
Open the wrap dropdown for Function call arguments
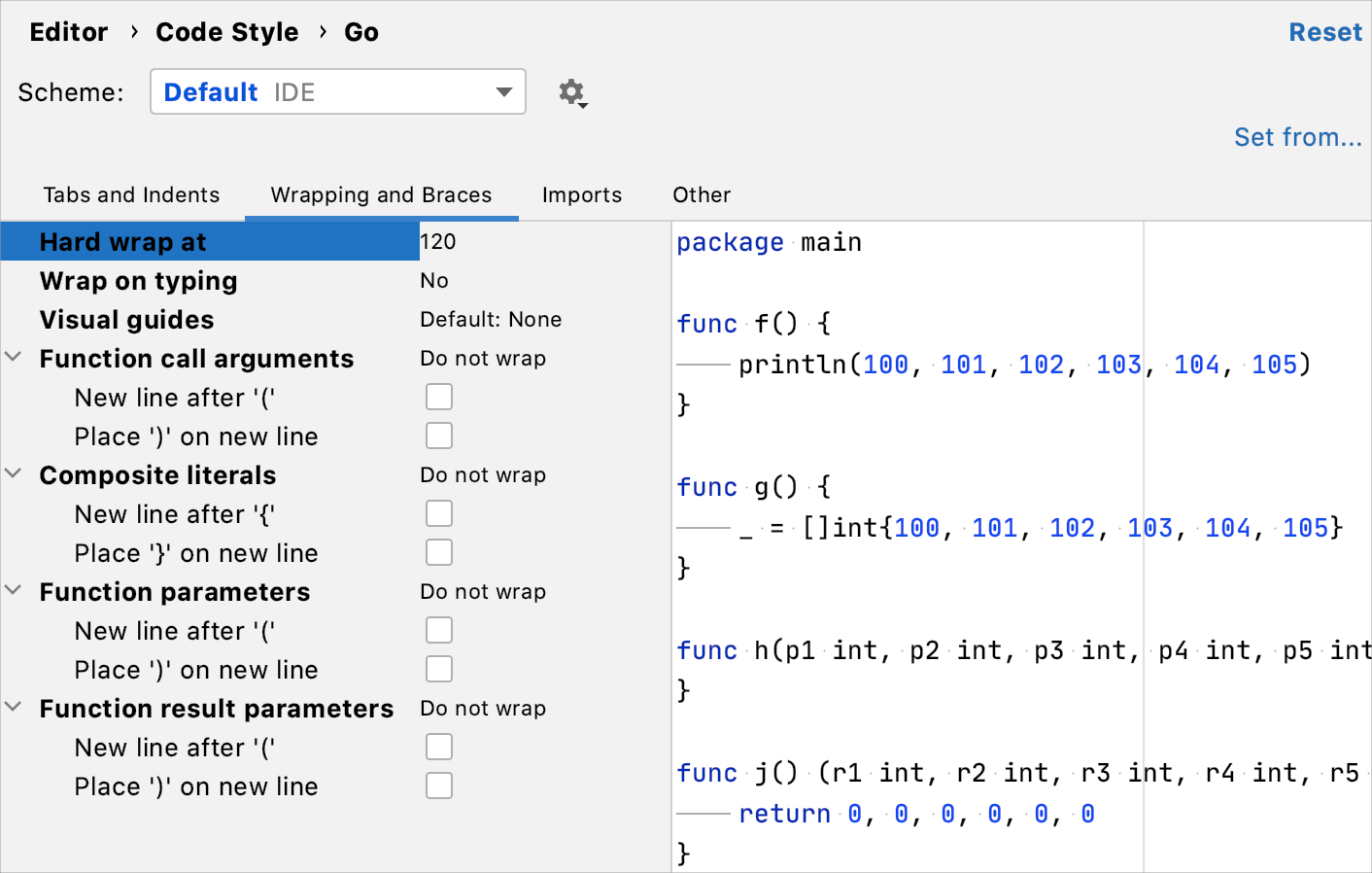483,358
